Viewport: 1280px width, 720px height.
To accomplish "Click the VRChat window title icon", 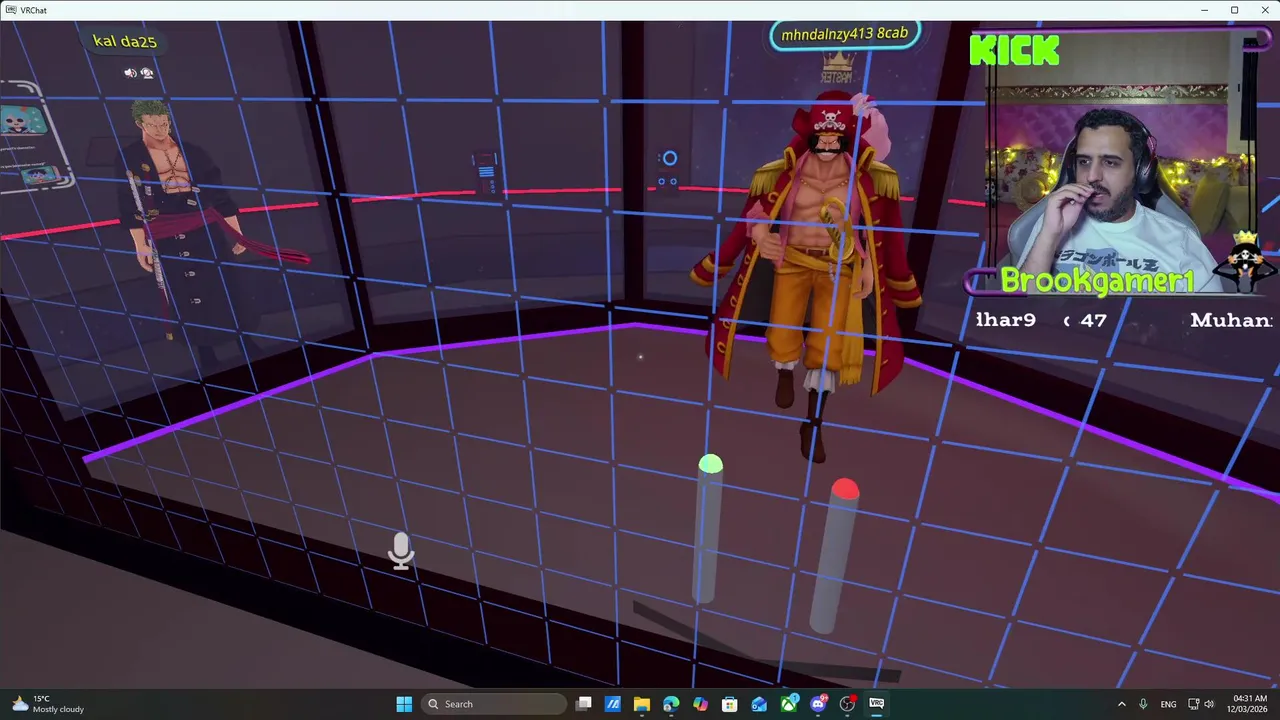I will click(10, 10).
